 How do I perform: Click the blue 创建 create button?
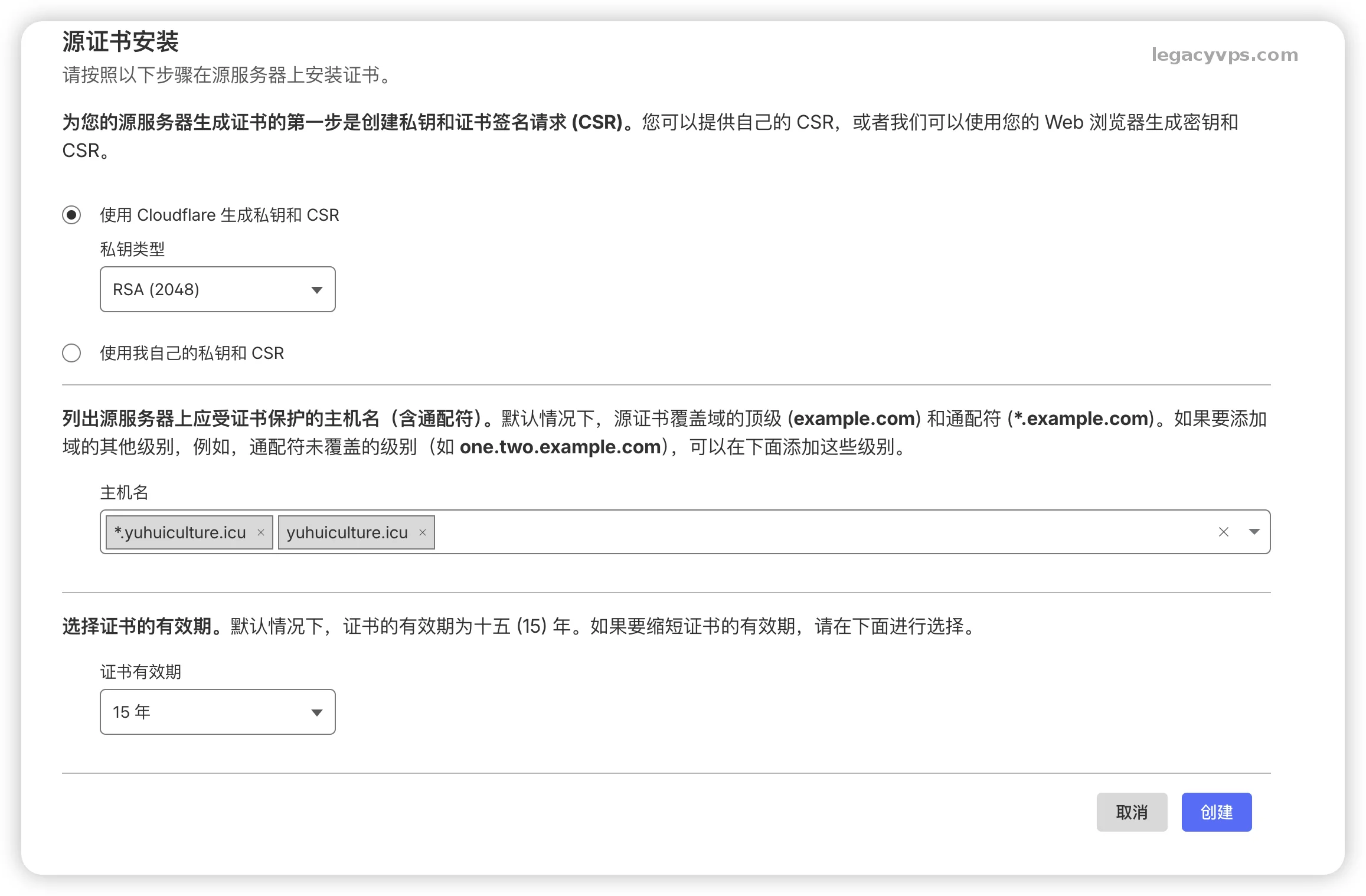click(1216, 812)
